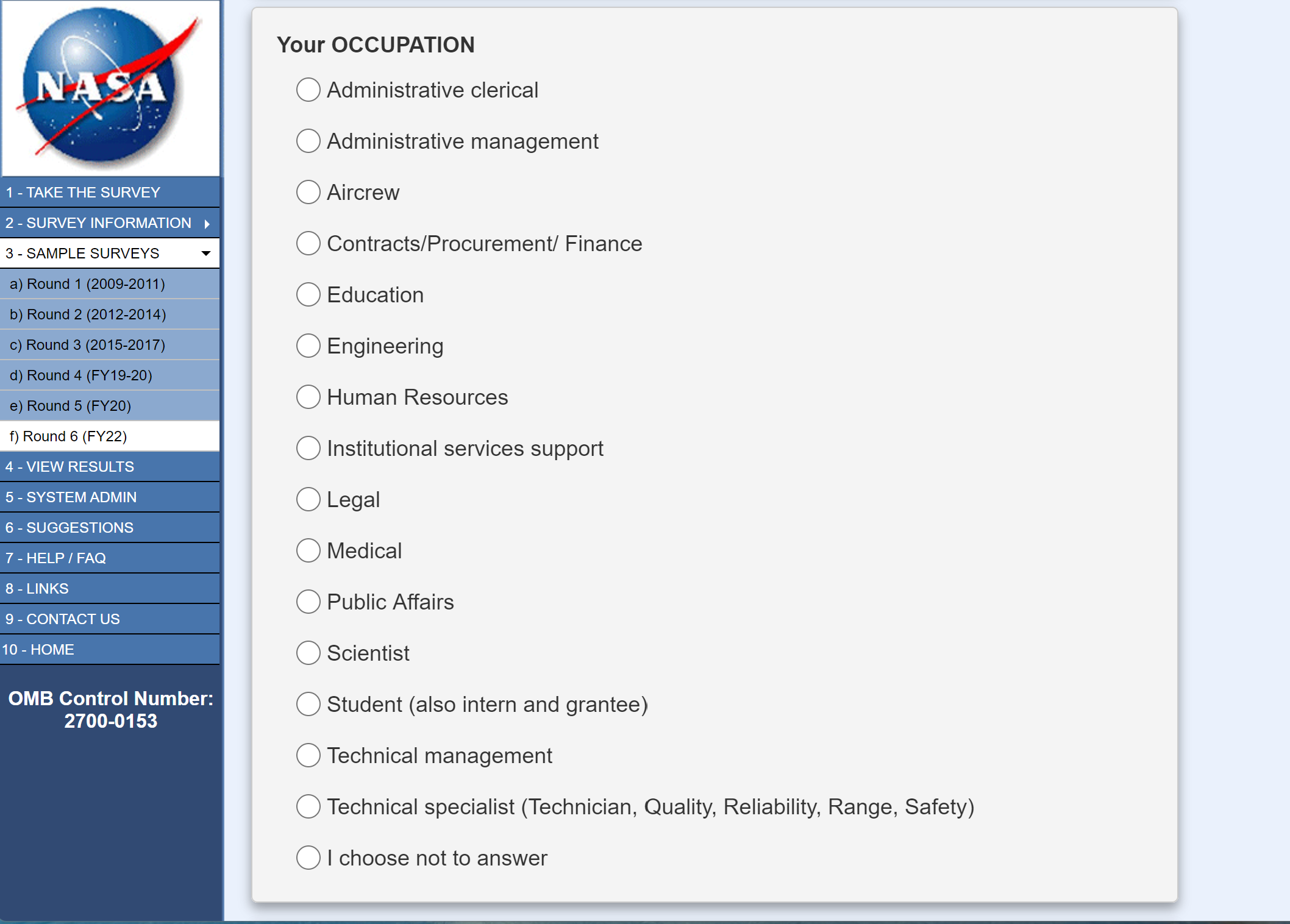Select 'I choose not to answer'
The height and width of the screenshot is (924, 1290).
(x=308, y=858)
